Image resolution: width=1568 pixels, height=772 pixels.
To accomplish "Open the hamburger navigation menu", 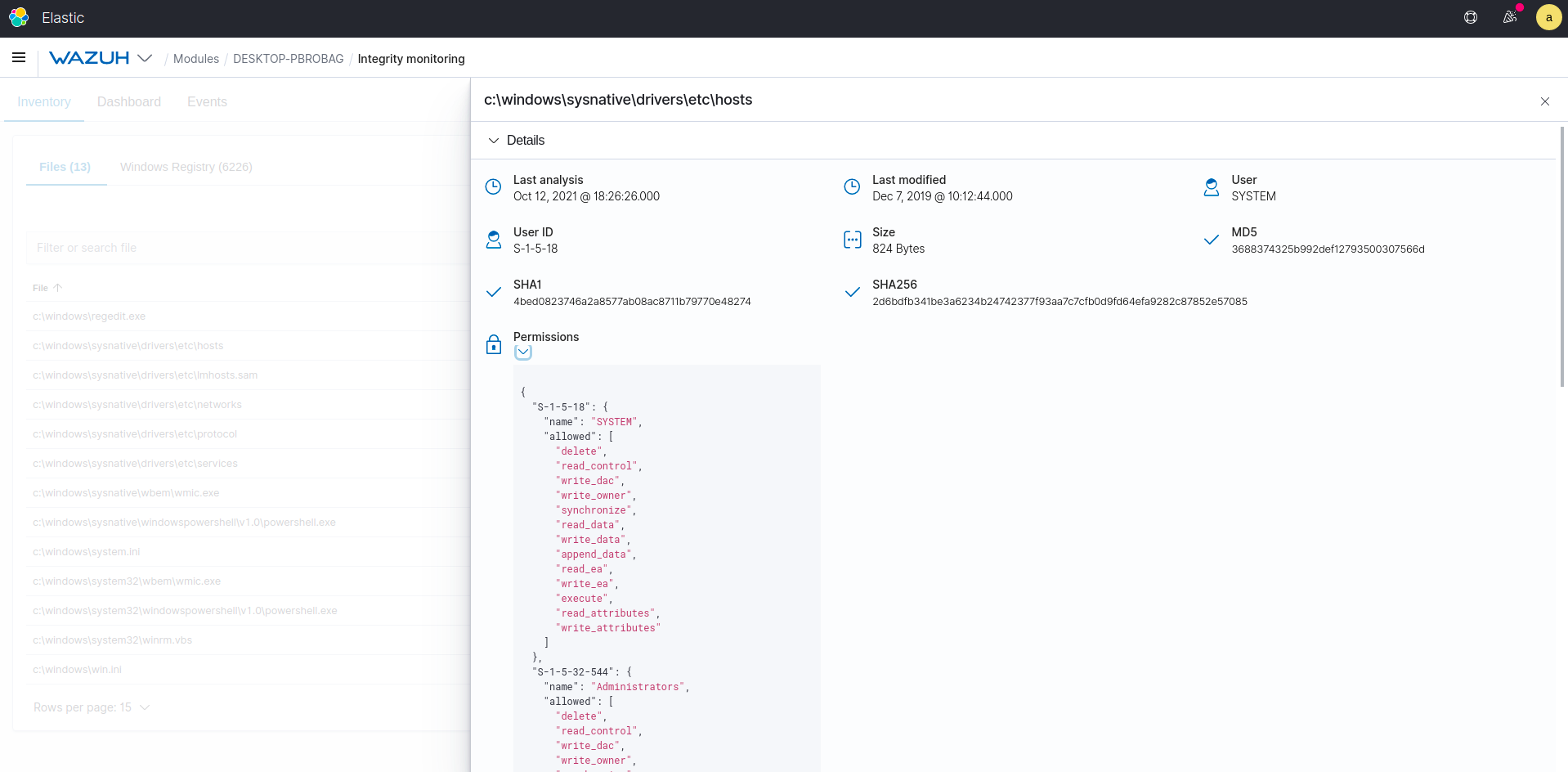I will pyautogui.click(x=19, y=57).
